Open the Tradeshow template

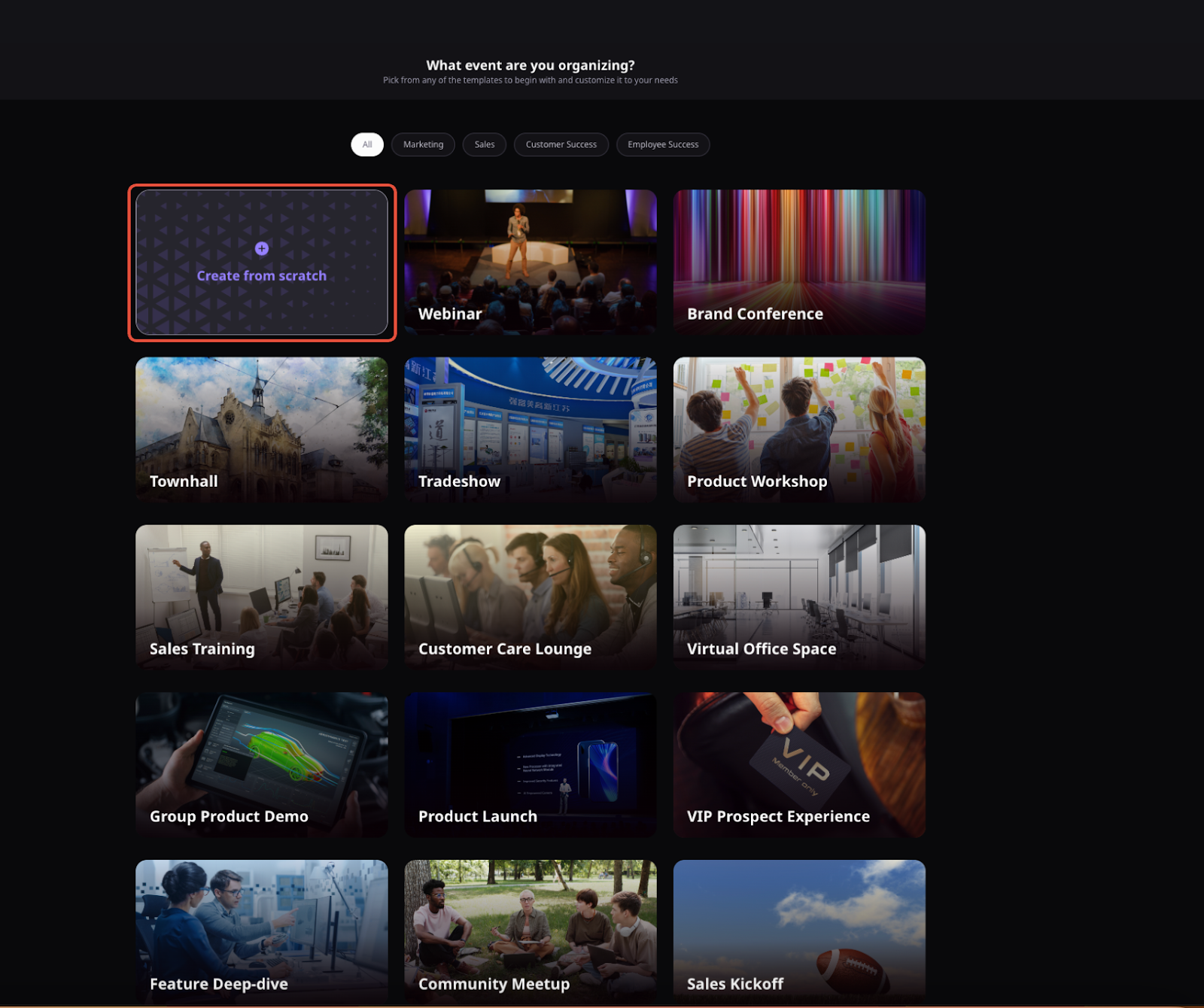[531, 429]
